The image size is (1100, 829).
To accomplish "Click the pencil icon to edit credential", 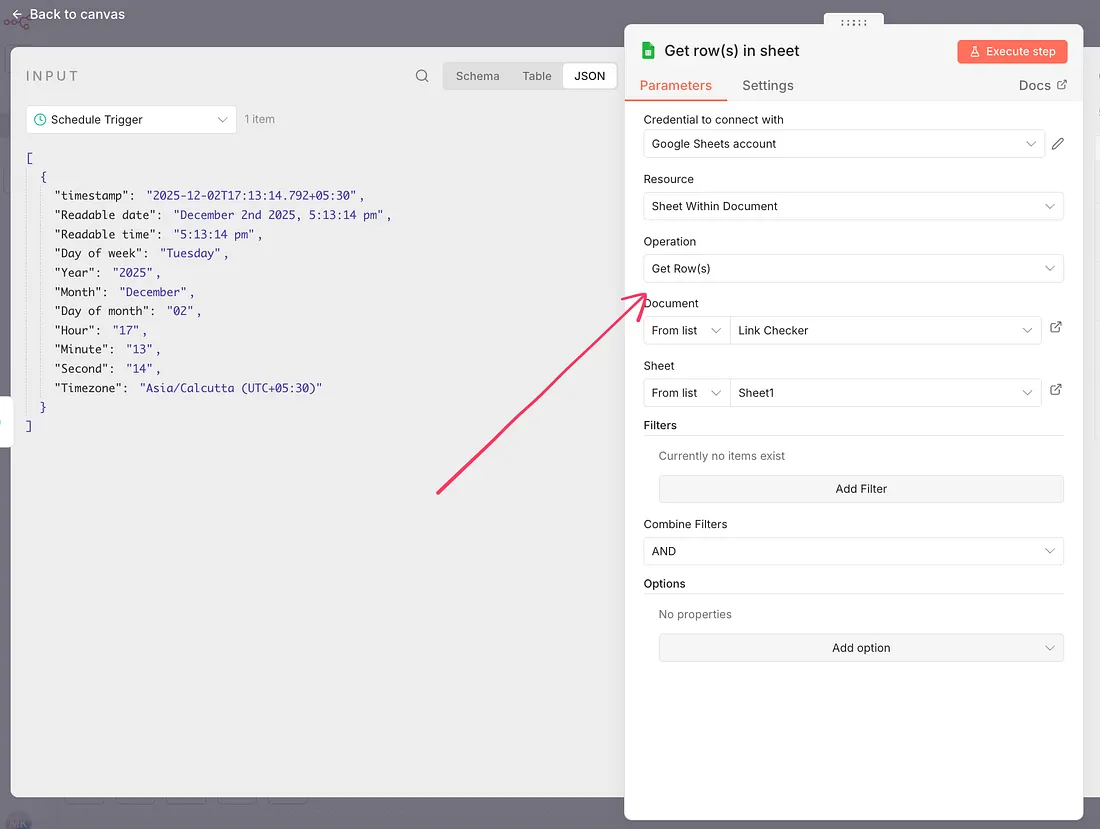I will click(x=1058, y=144).
